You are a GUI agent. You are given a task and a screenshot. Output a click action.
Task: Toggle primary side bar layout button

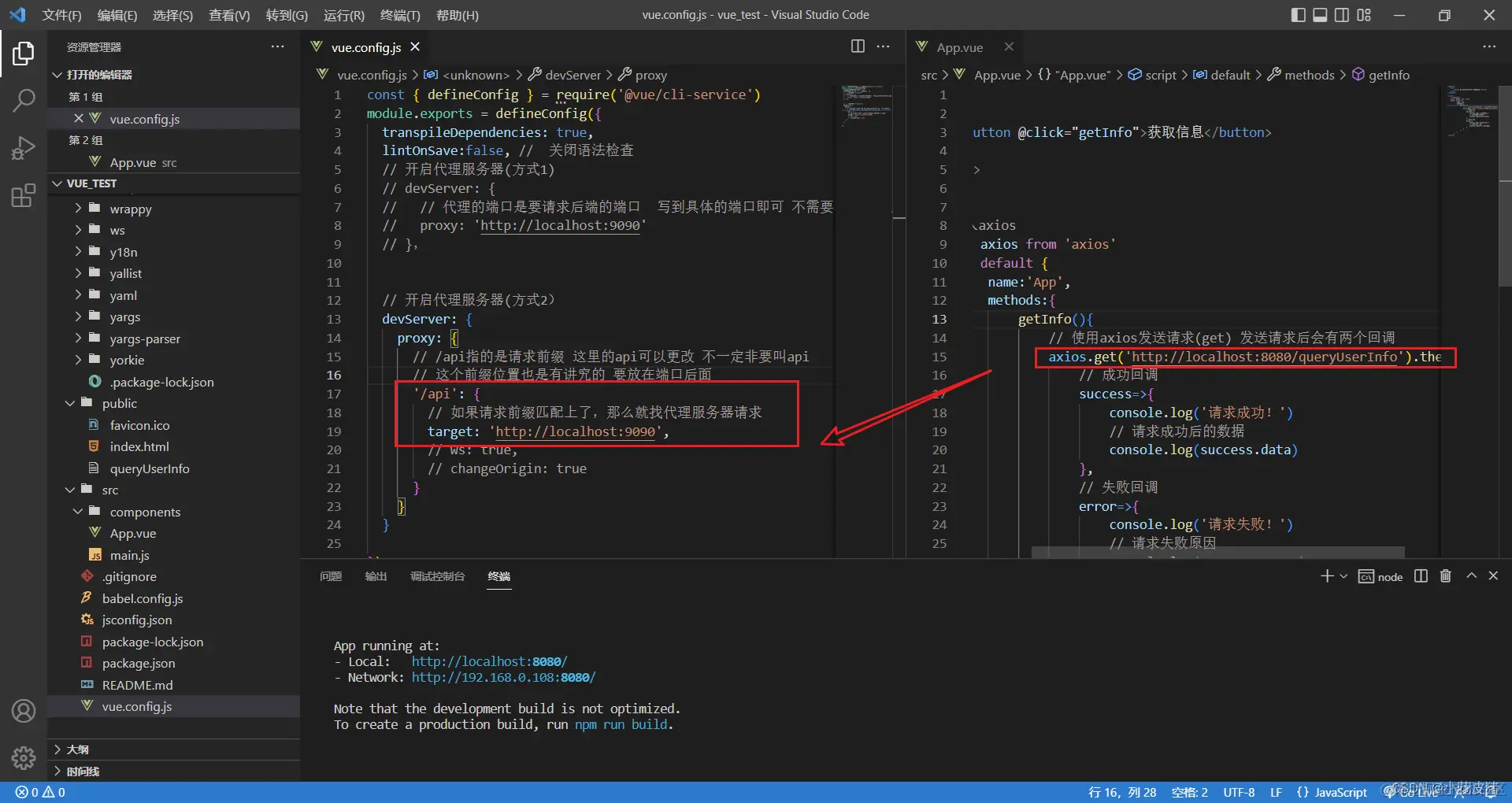click(1298, 15)
